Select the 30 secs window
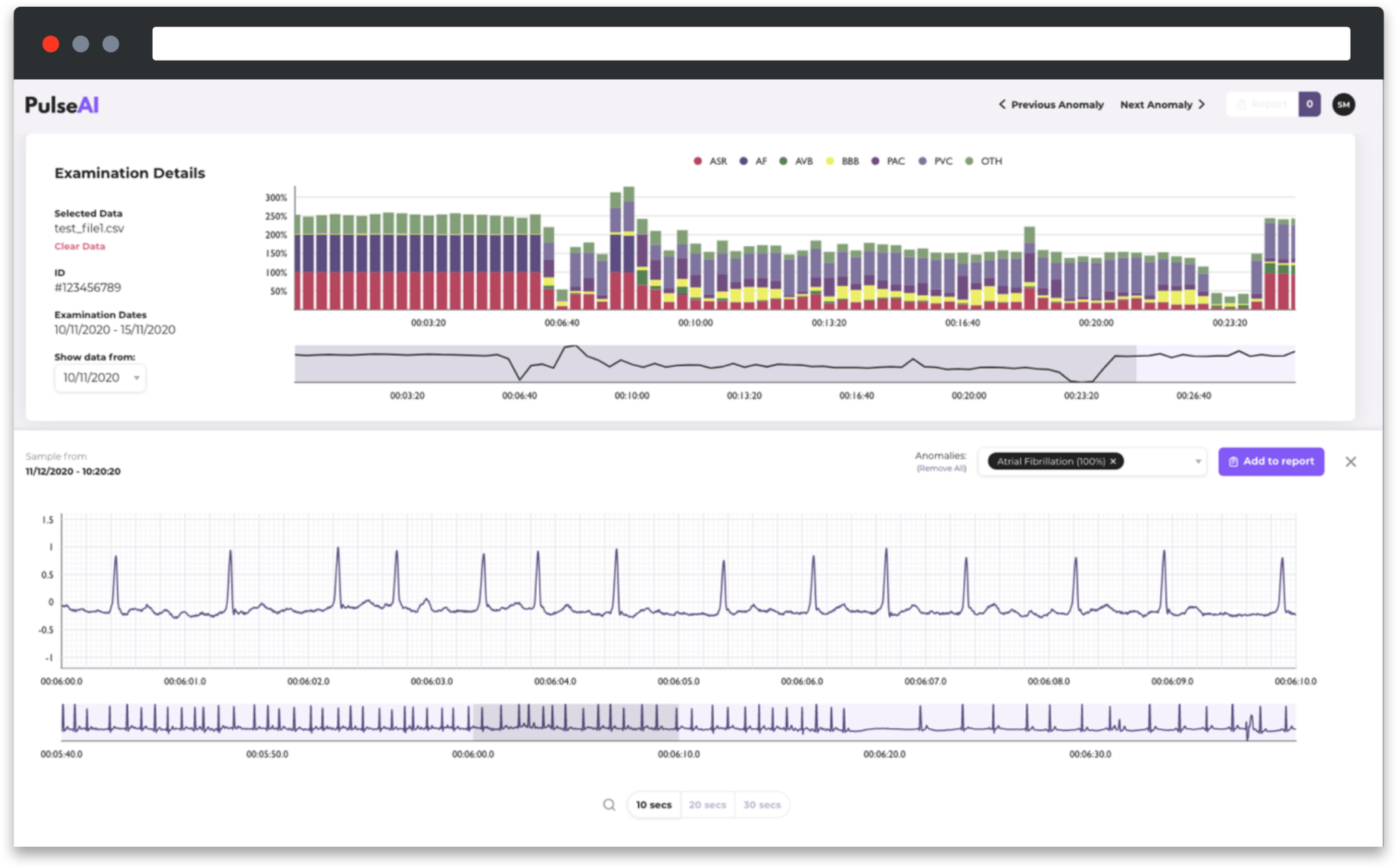 coord(762,805)
